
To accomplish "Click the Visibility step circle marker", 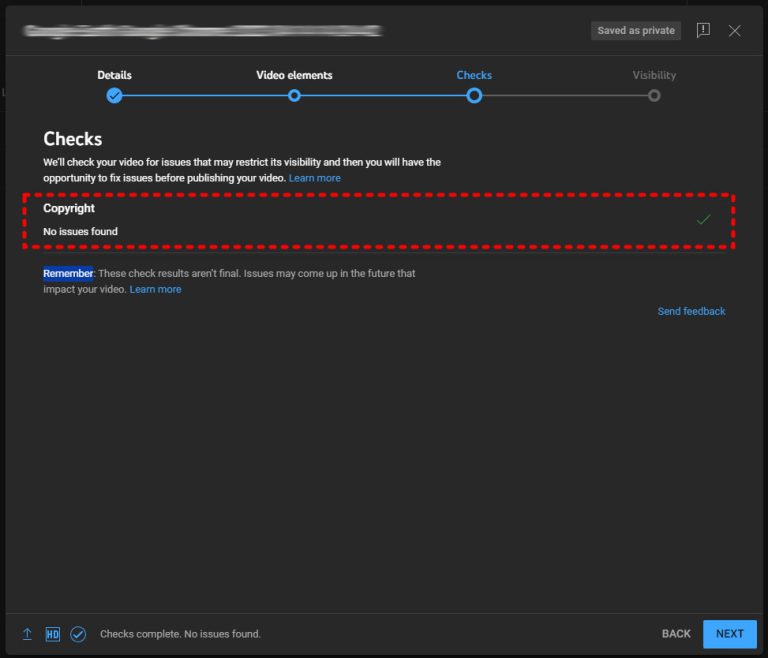I will pos(654,96).
